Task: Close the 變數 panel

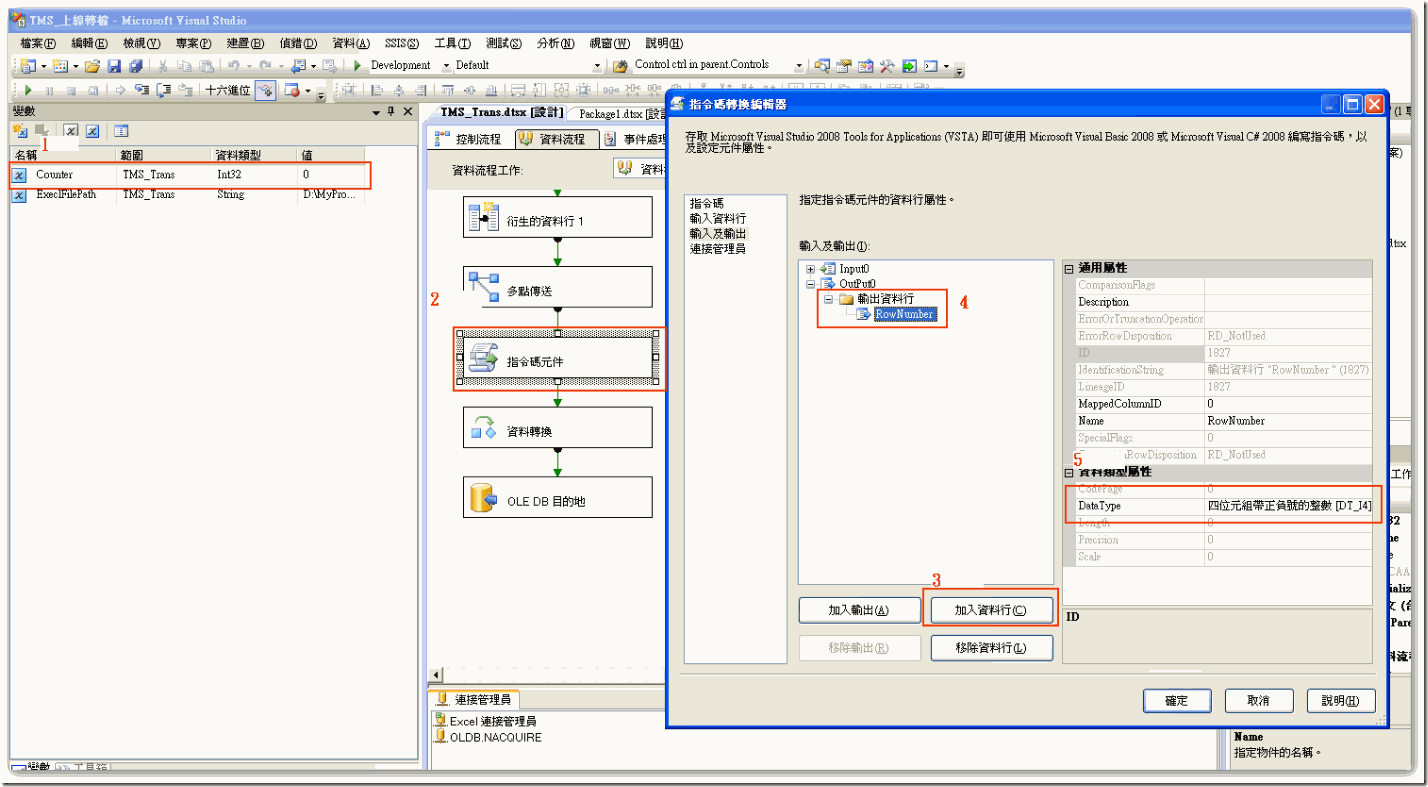Action: [x=408, y=112]
